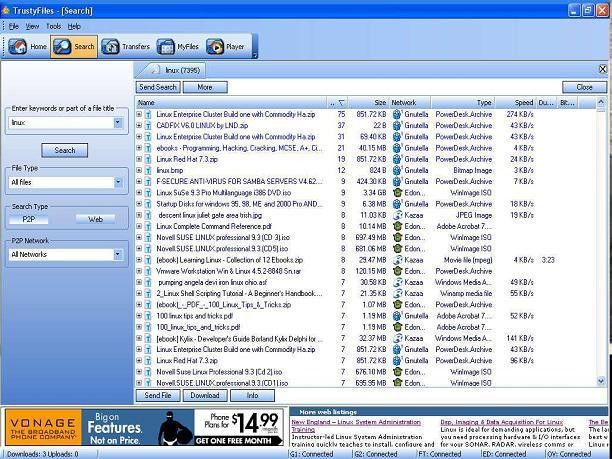The width and height of the screenshot is (612, 459).
Task: Click the results list scroll up arrow
Action: pyautogui.click(x=601, y=103)
